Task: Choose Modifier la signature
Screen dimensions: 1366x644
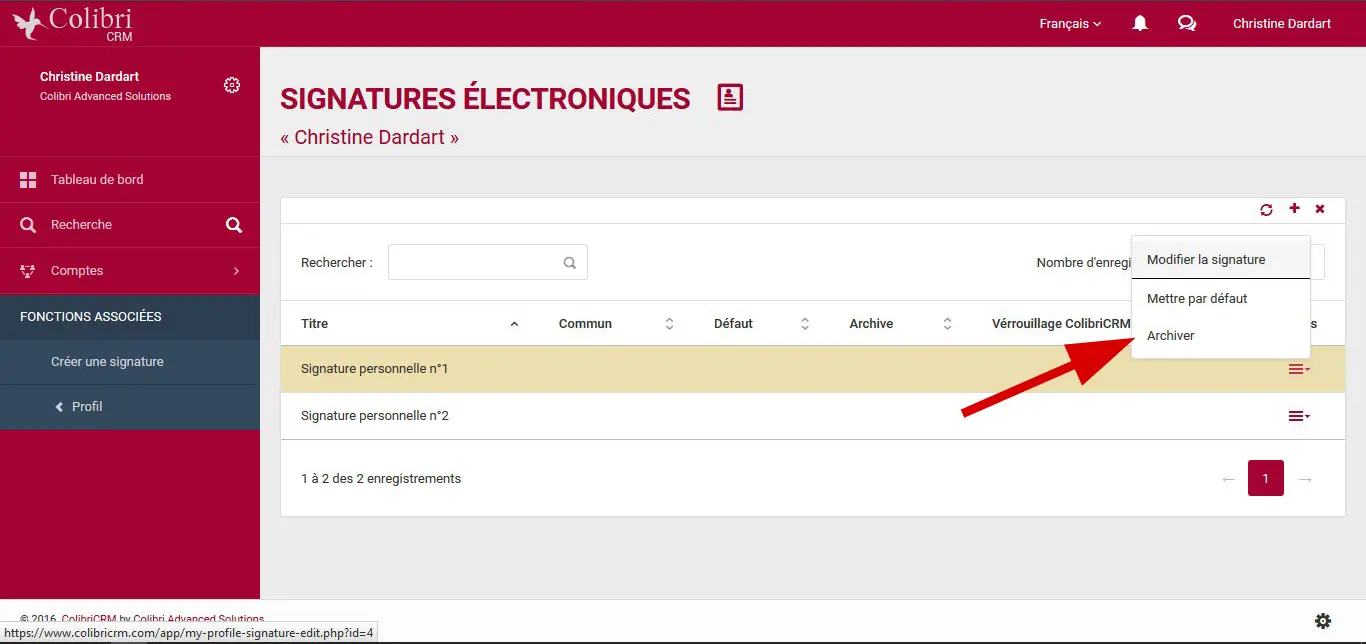Action: [1220, 259]
